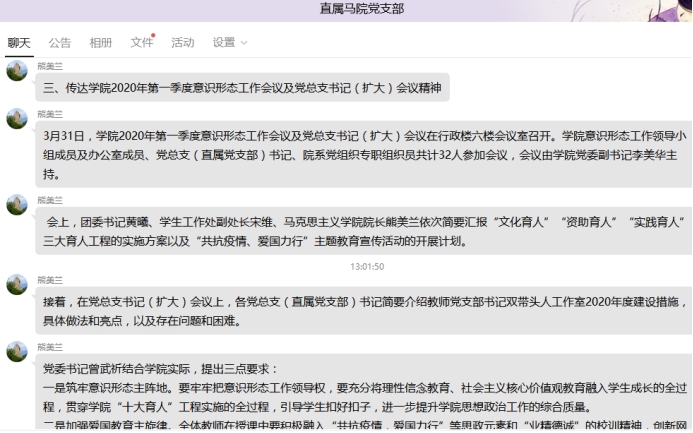Click sender name 熊美兰 above 3月31日 message
Screen dimensions: 693x433
tap(50, 113)
